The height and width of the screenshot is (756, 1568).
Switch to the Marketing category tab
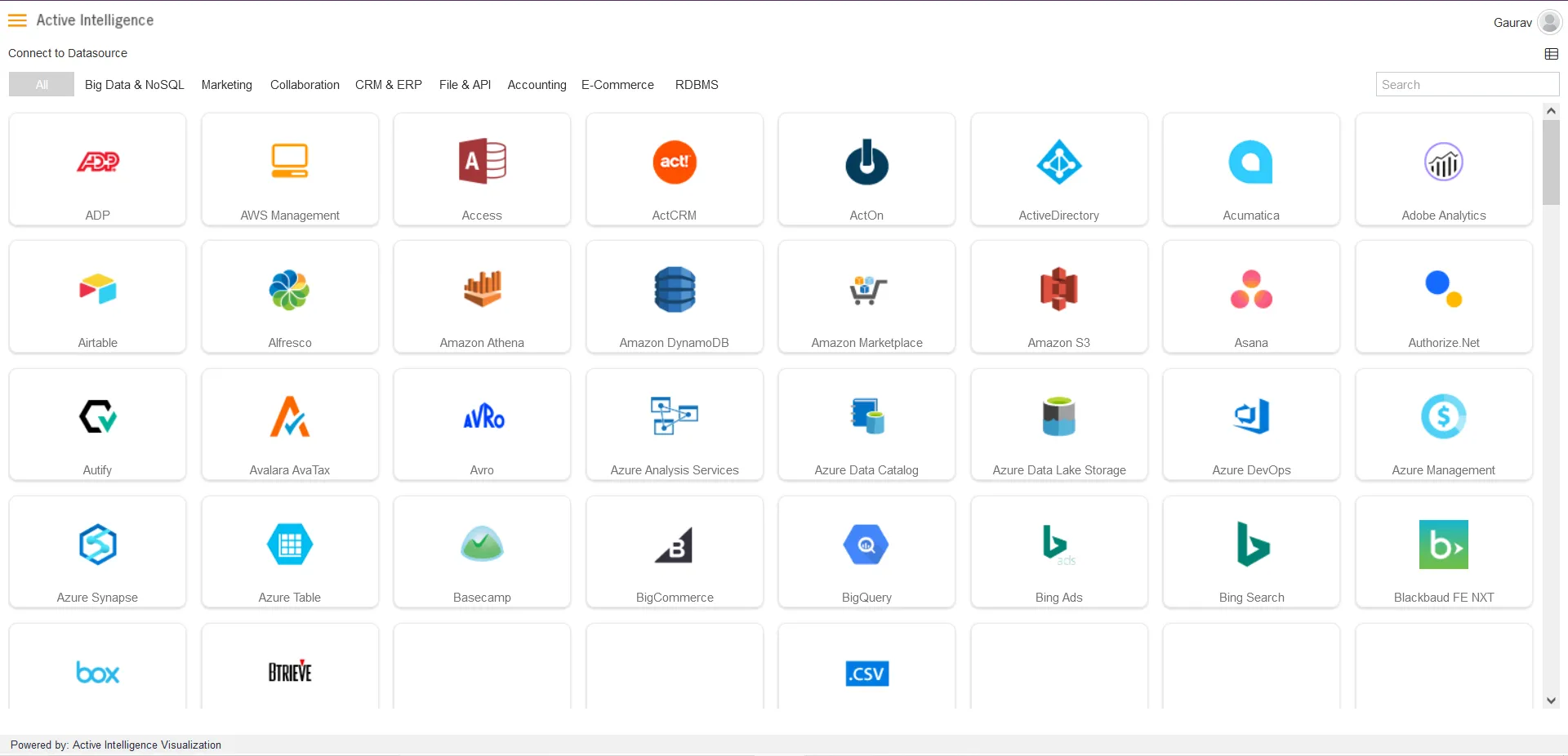pos(227,85)
